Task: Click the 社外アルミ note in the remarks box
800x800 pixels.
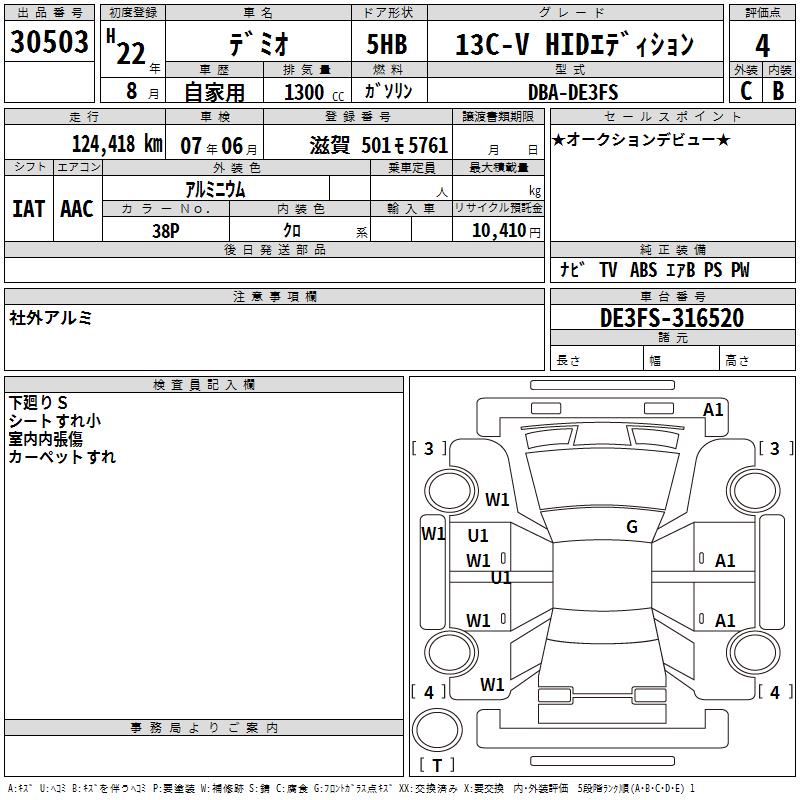Action: point(51,318)
